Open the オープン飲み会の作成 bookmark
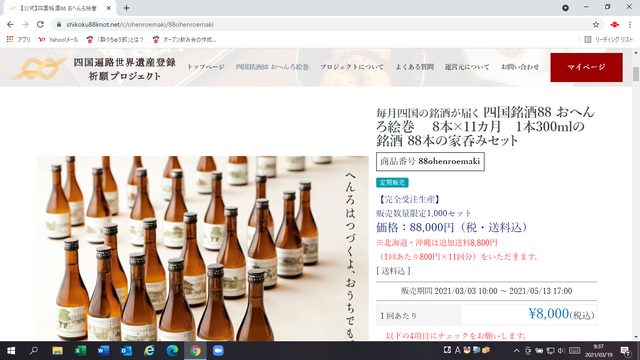The width and height of the screenshot is (640, 360). 184,40
